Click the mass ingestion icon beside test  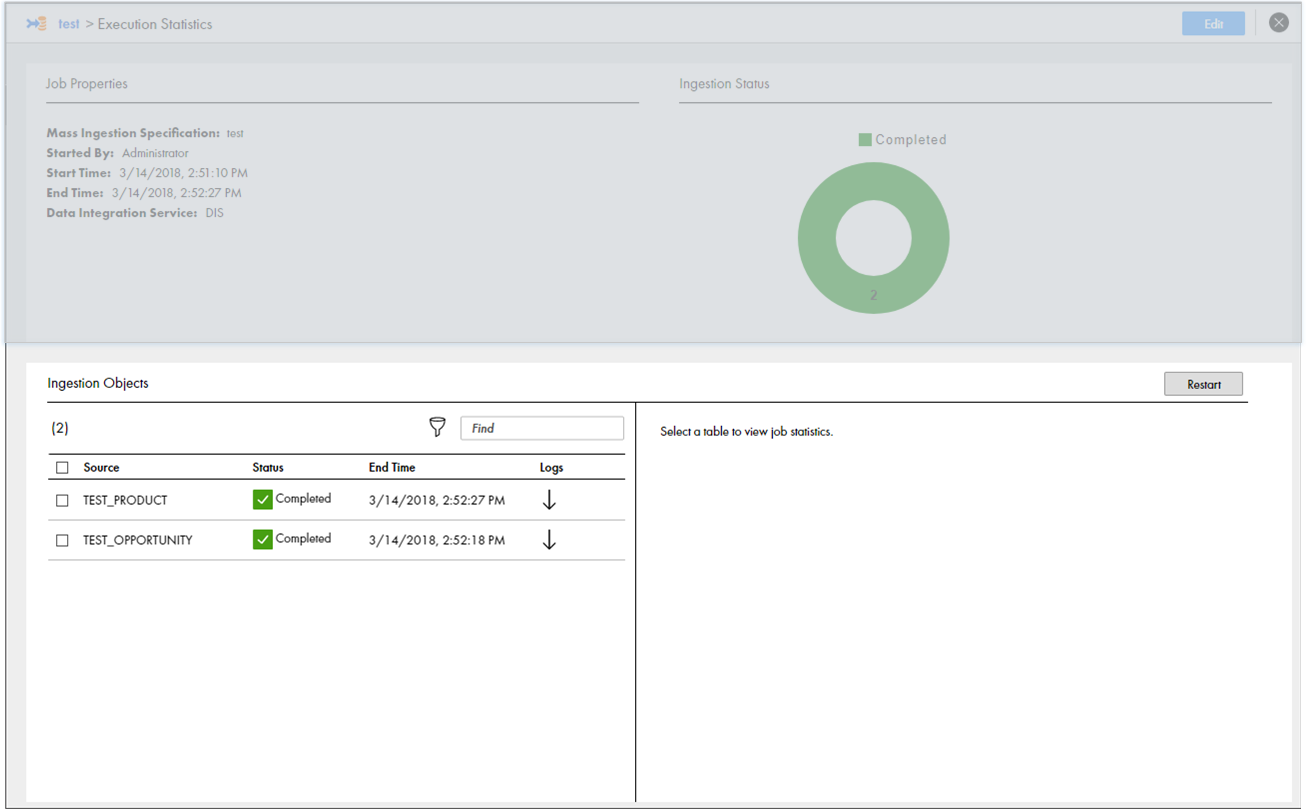(36, 23)
